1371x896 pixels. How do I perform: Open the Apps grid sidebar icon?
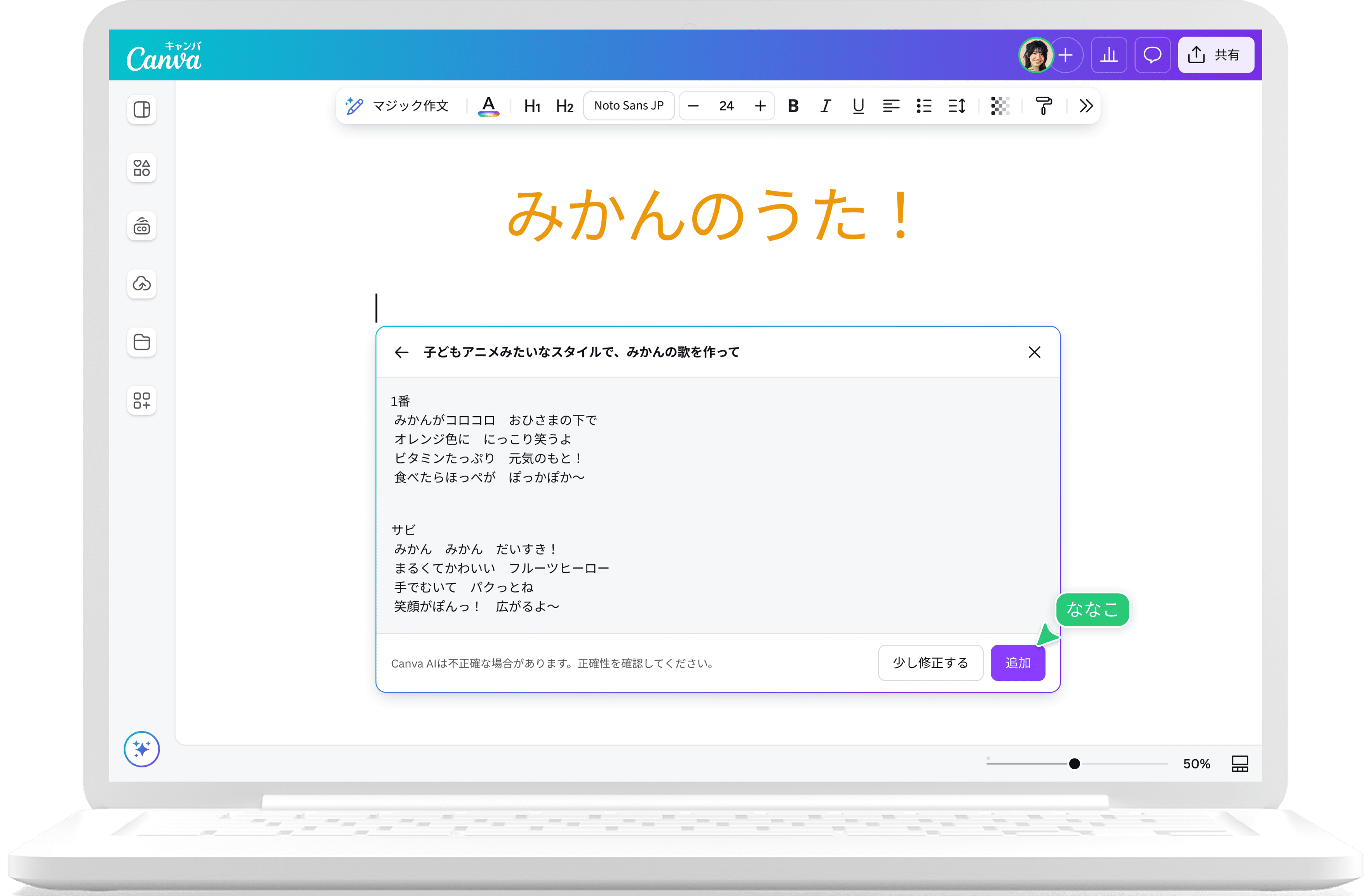142,400
